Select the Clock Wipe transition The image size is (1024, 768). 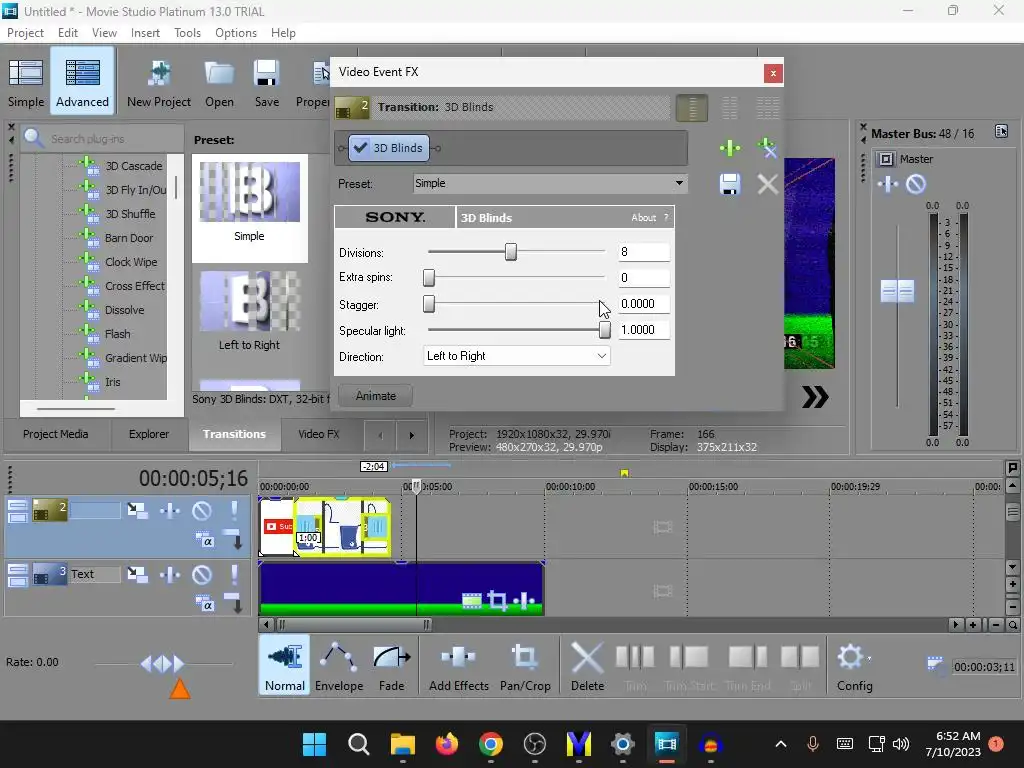coord(131,262)
